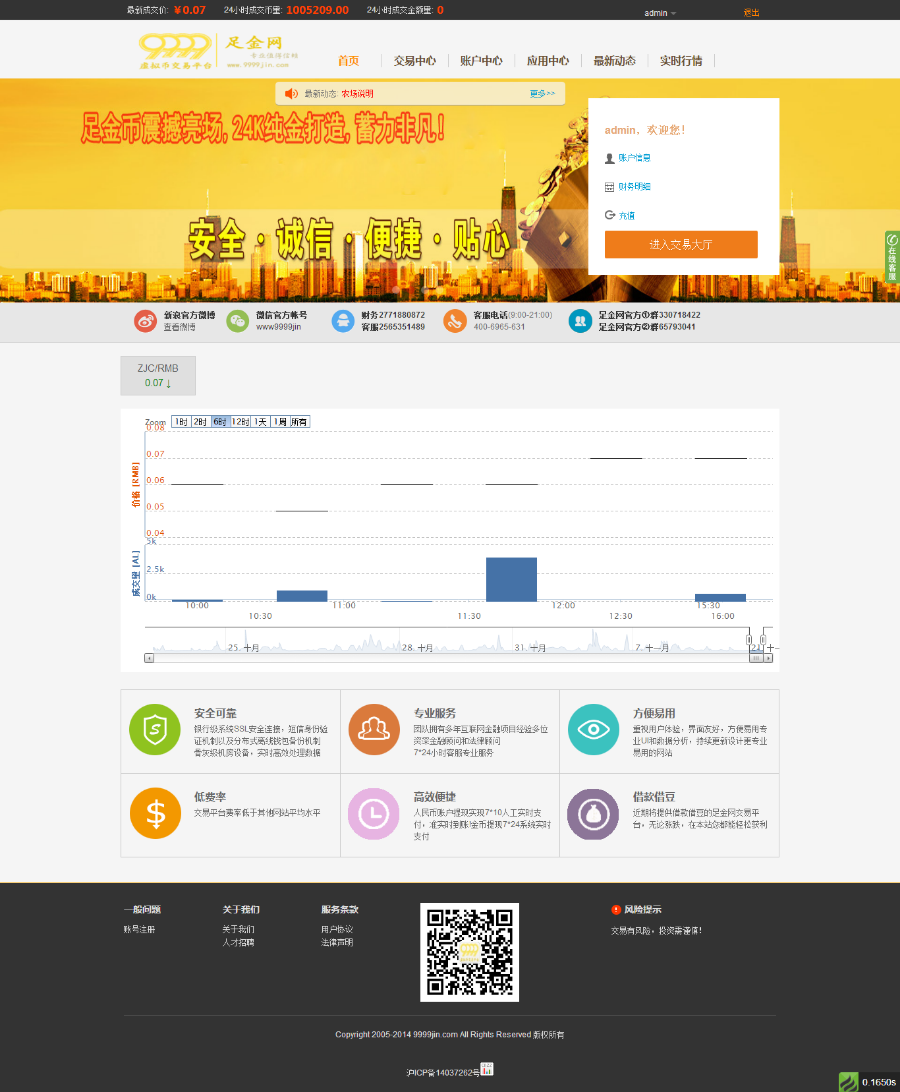Screen dimensions: 900x1092
Task: Set chart zoom to 1时
Action: point(181,421)
